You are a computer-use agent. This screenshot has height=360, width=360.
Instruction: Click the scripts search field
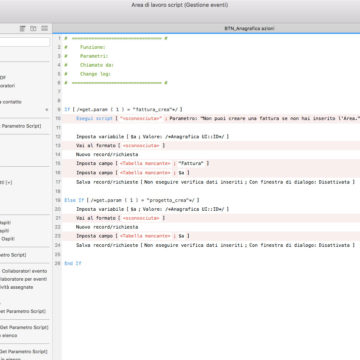point(25,42)
